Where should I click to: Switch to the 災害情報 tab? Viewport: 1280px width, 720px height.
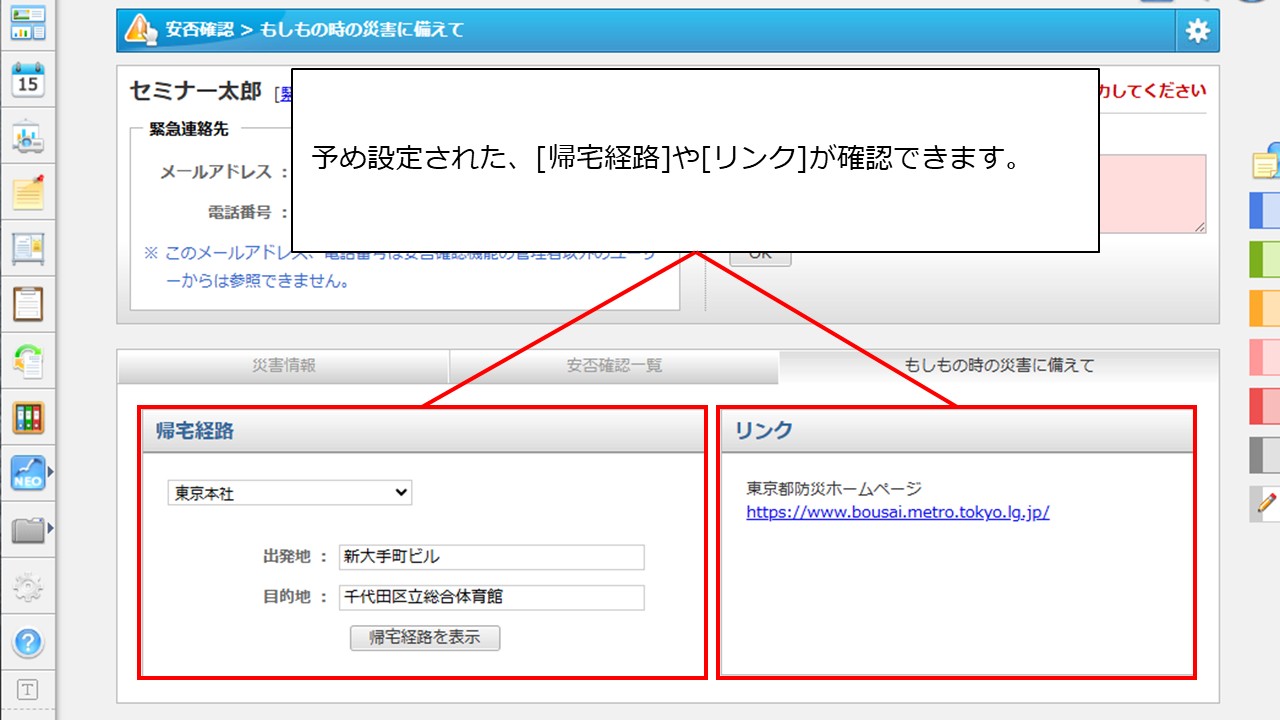click(x=283, y=365)
